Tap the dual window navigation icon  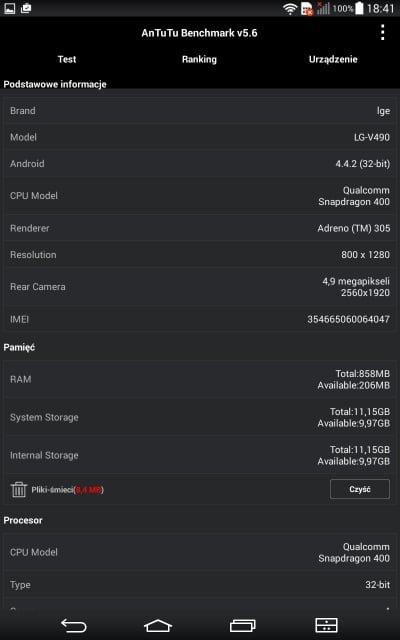(x=327, y=625)
